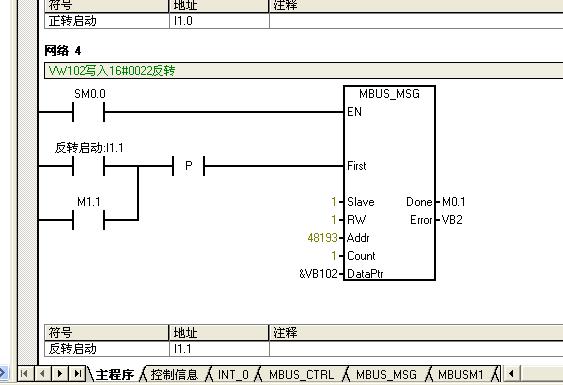Screen dimensions: 563x385
Task: Select the positive edge P contact
Action: 189,166
